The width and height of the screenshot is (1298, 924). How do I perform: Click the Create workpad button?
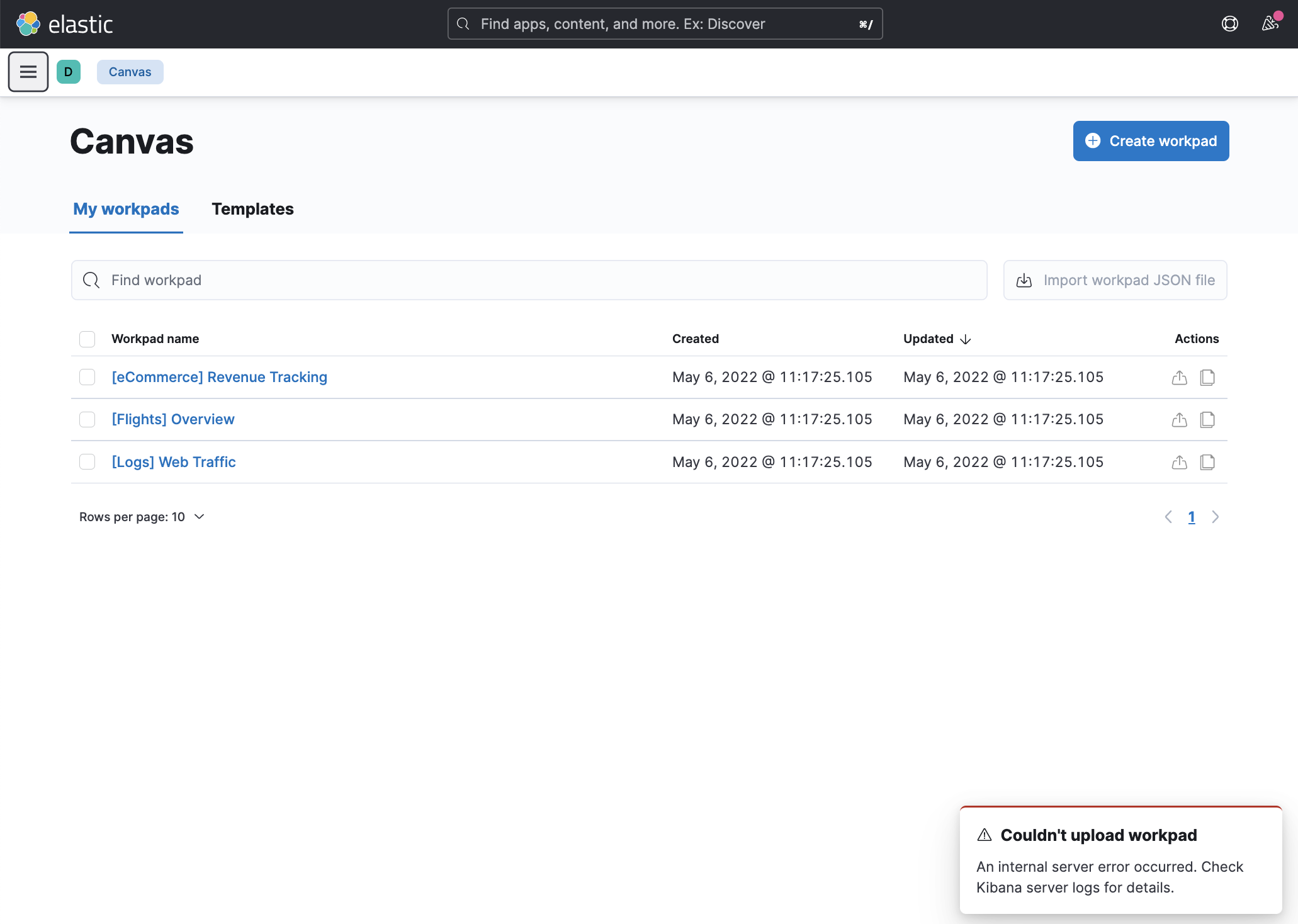click(1151, 141)
